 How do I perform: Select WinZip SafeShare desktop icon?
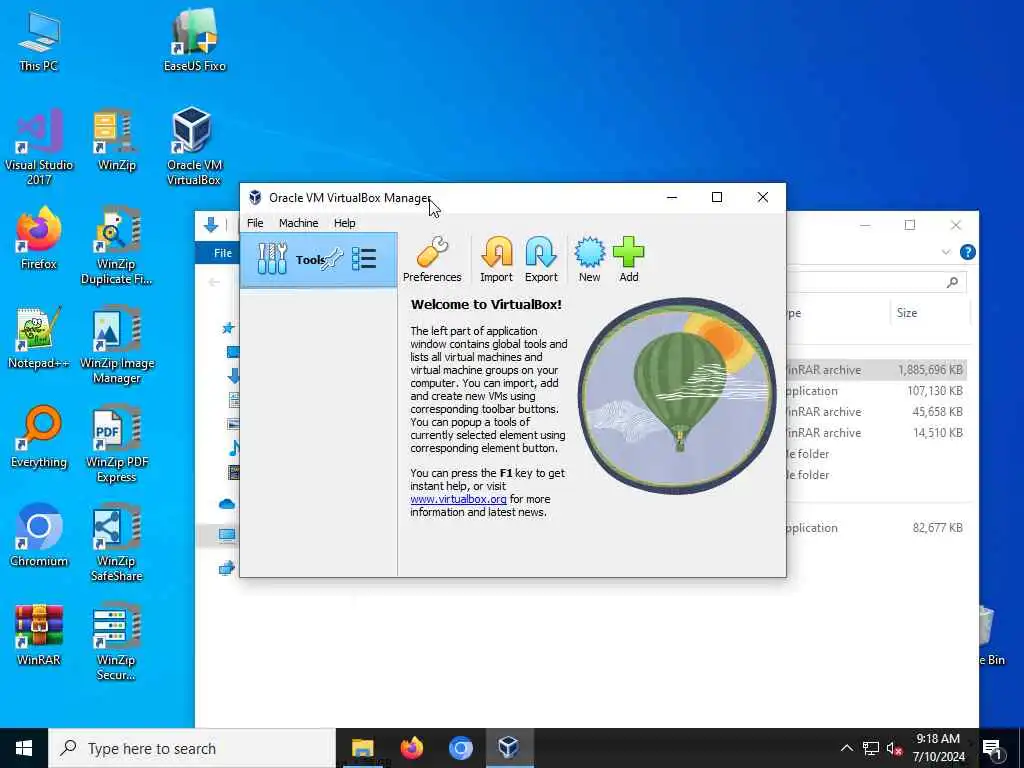116,543
